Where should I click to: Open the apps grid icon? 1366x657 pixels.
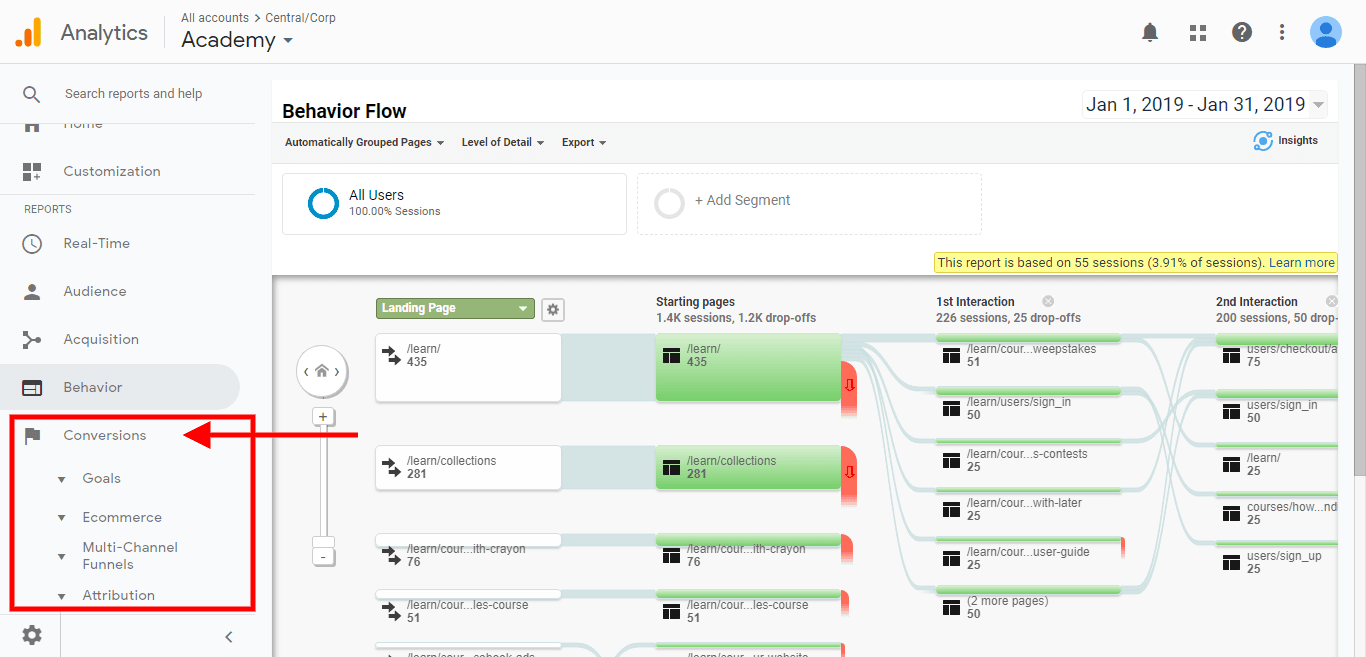click(1197, 33)
